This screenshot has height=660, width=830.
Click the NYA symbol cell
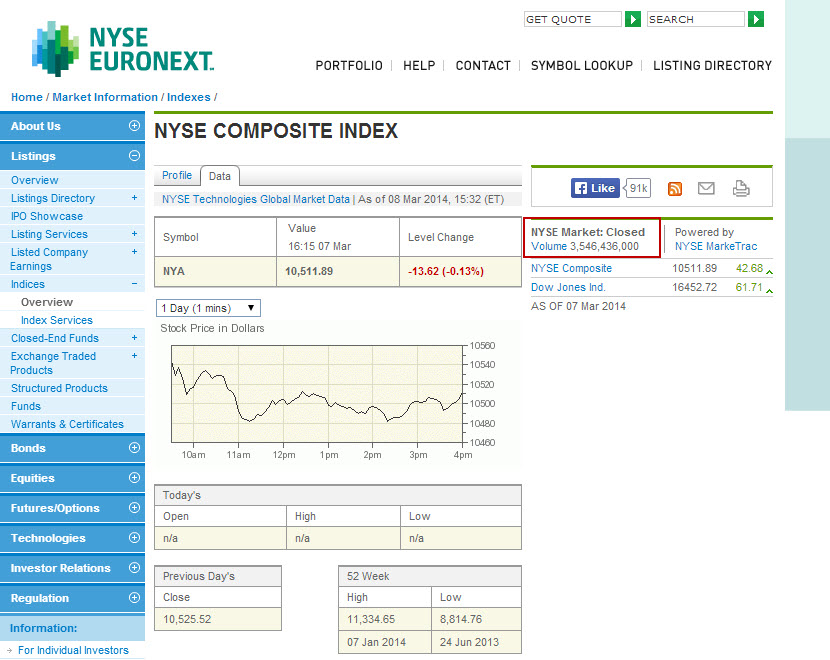[215, 272]
